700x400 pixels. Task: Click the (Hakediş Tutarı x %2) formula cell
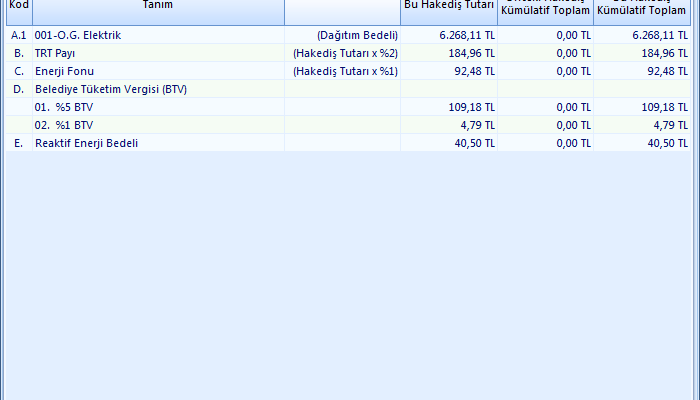click(345, 53)
